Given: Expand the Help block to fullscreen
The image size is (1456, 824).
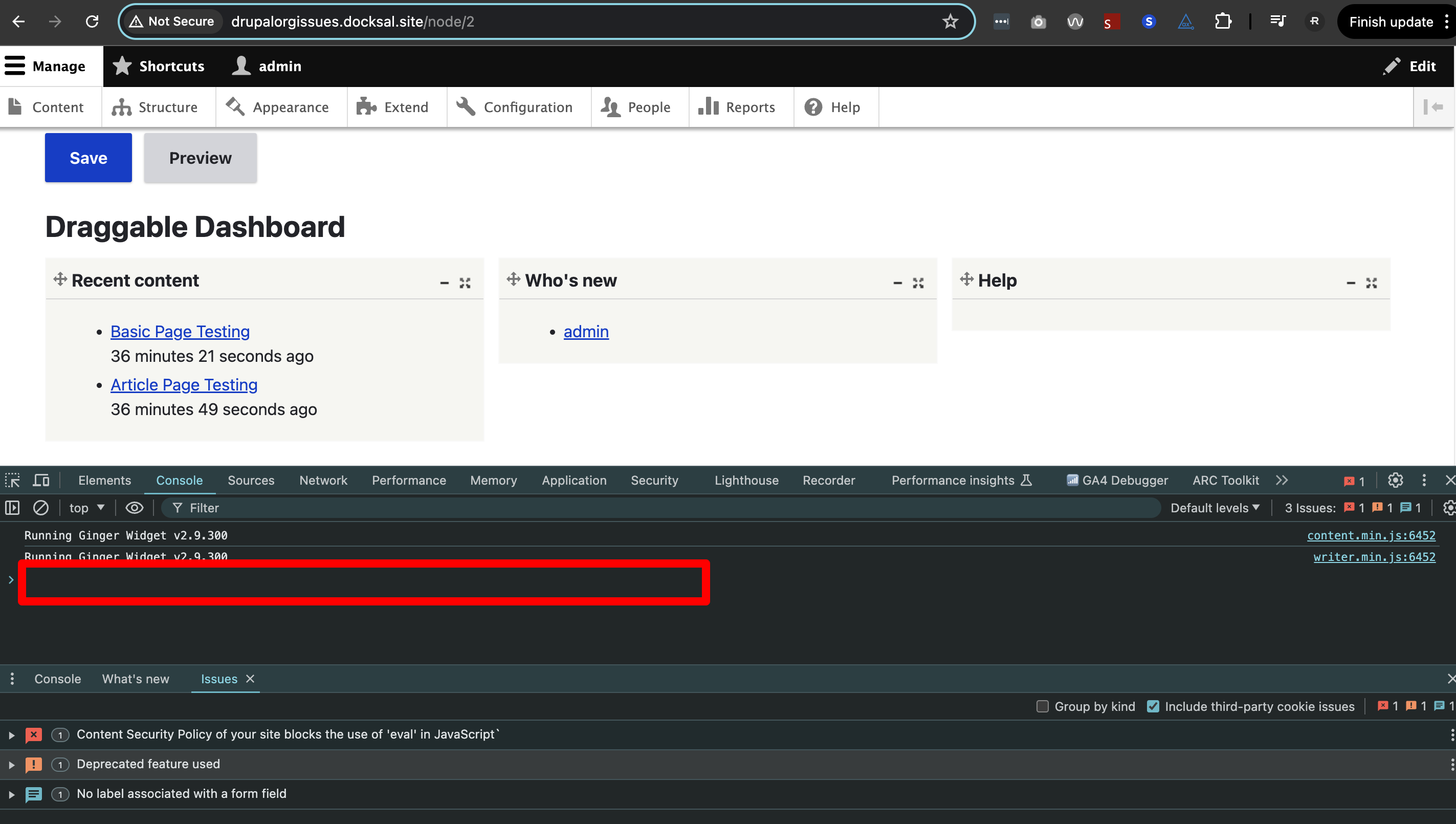Looking at the screenshot, I should 1371,283.
